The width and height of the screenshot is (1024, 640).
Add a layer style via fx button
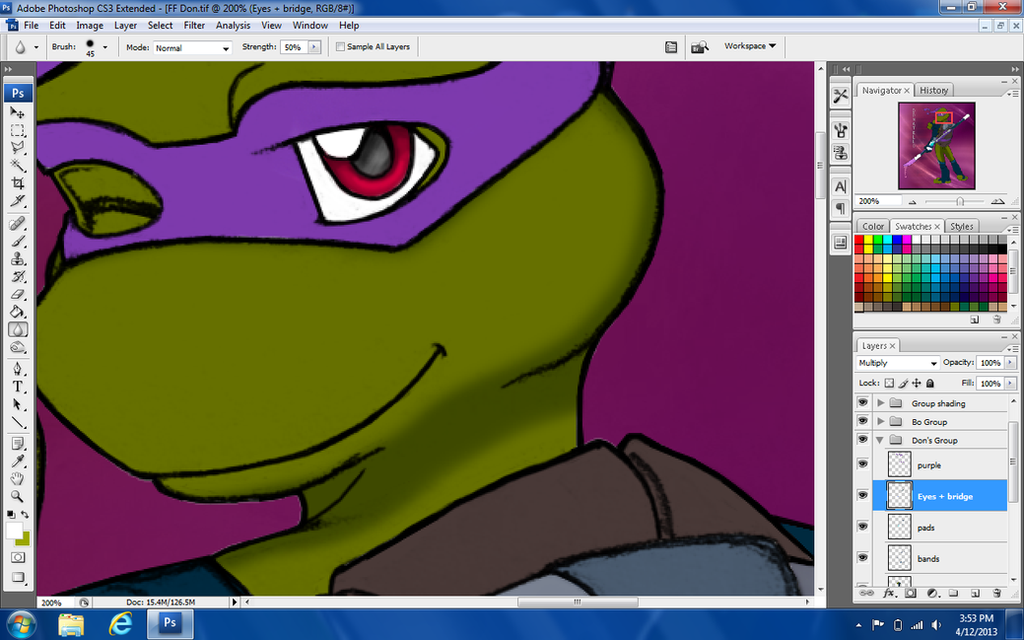888,593
